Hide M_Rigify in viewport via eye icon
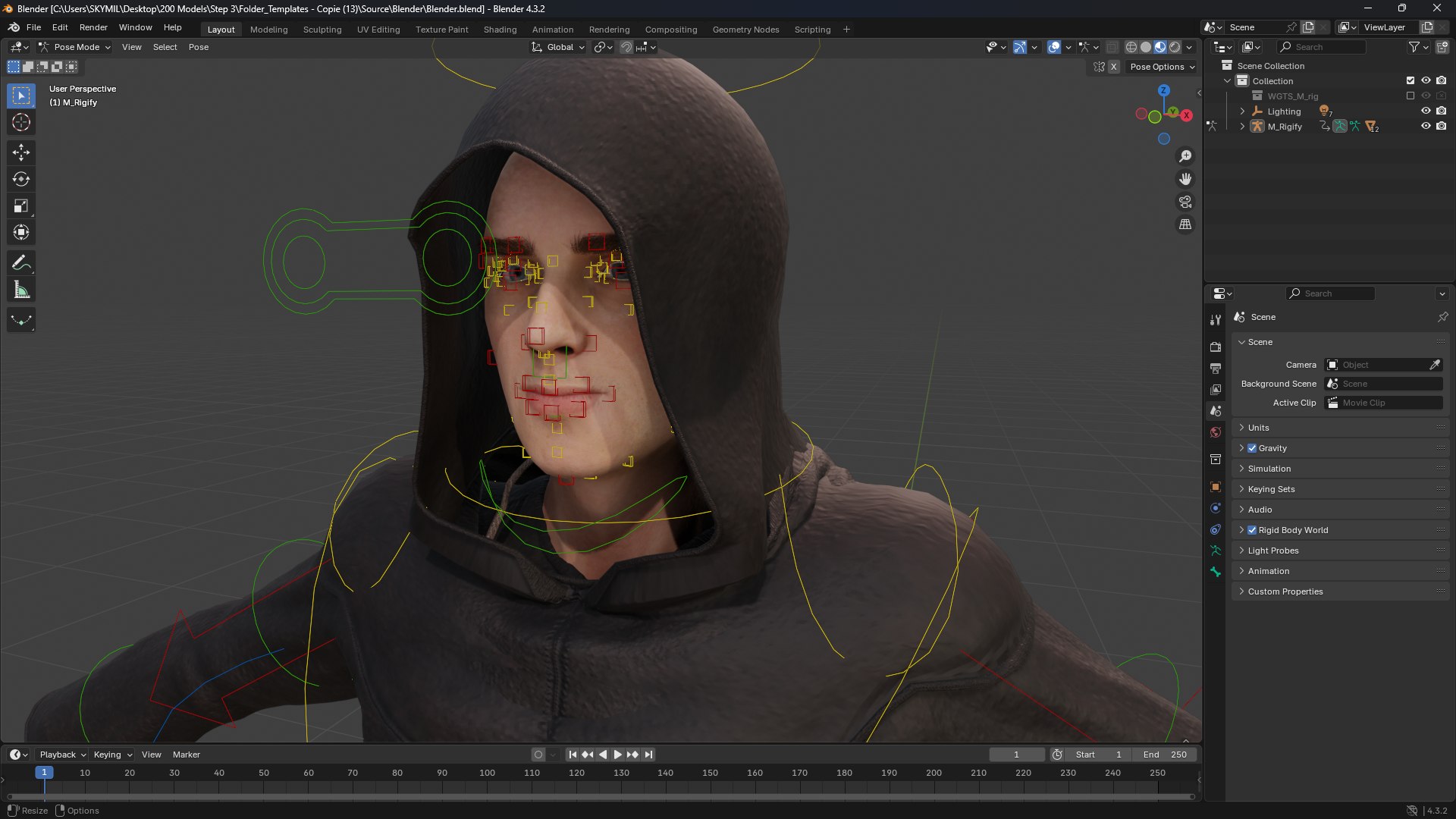Screen dimensions: 1456x819 point(1426,126)
